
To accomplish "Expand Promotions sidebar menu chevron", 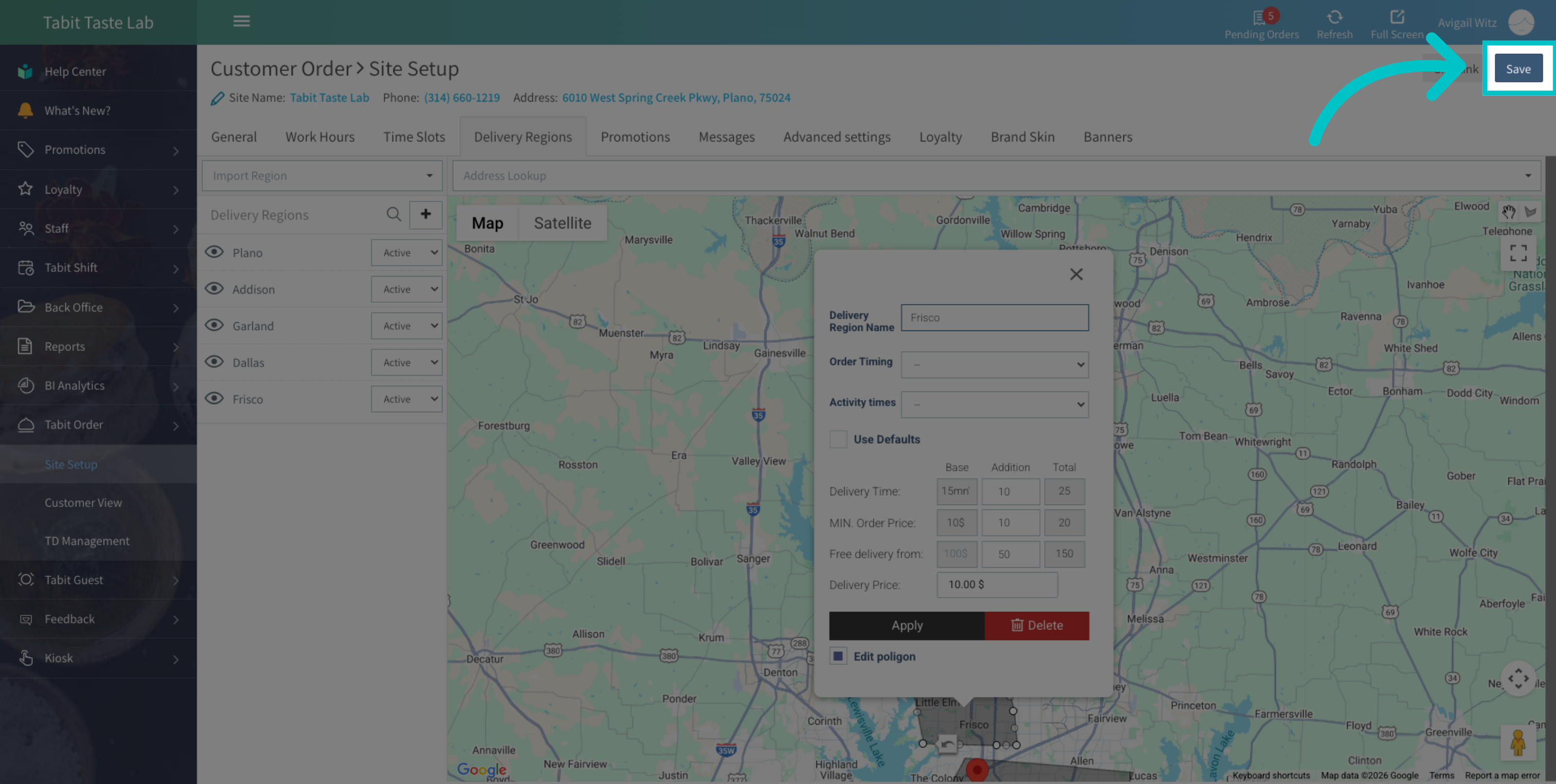I will click(176, 150).
